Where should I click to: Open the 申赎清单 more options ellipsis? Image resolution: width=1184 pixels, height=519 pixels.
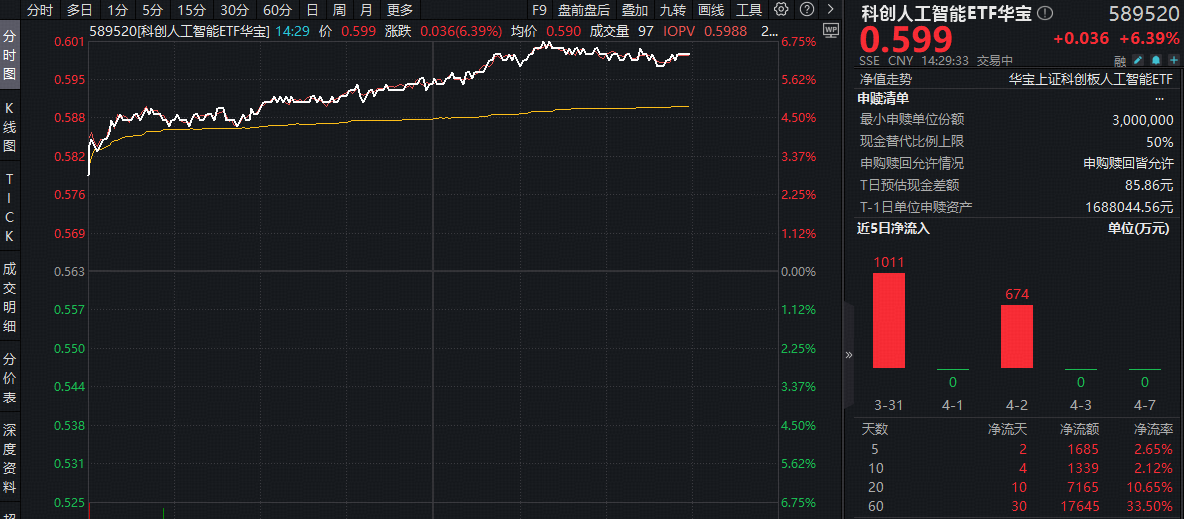pos(1159,98)
